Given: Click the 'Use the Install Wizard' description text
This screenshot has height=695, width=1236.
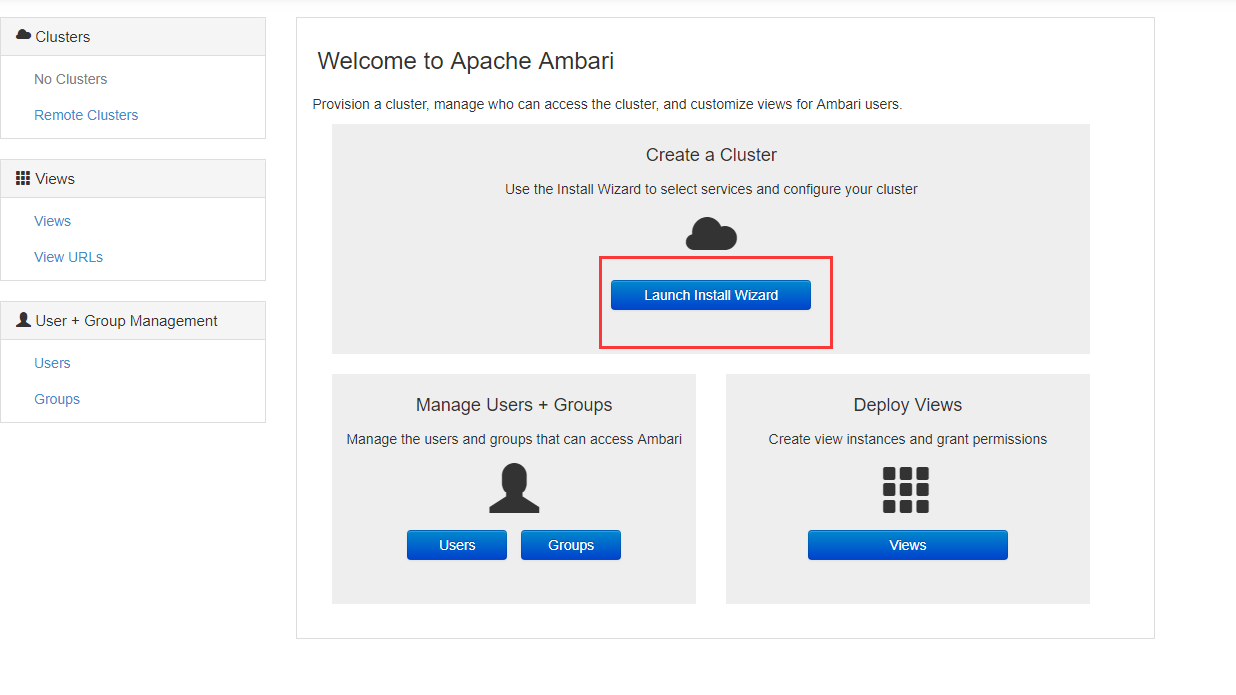Looking at the screenshot, I should (711, 189).
